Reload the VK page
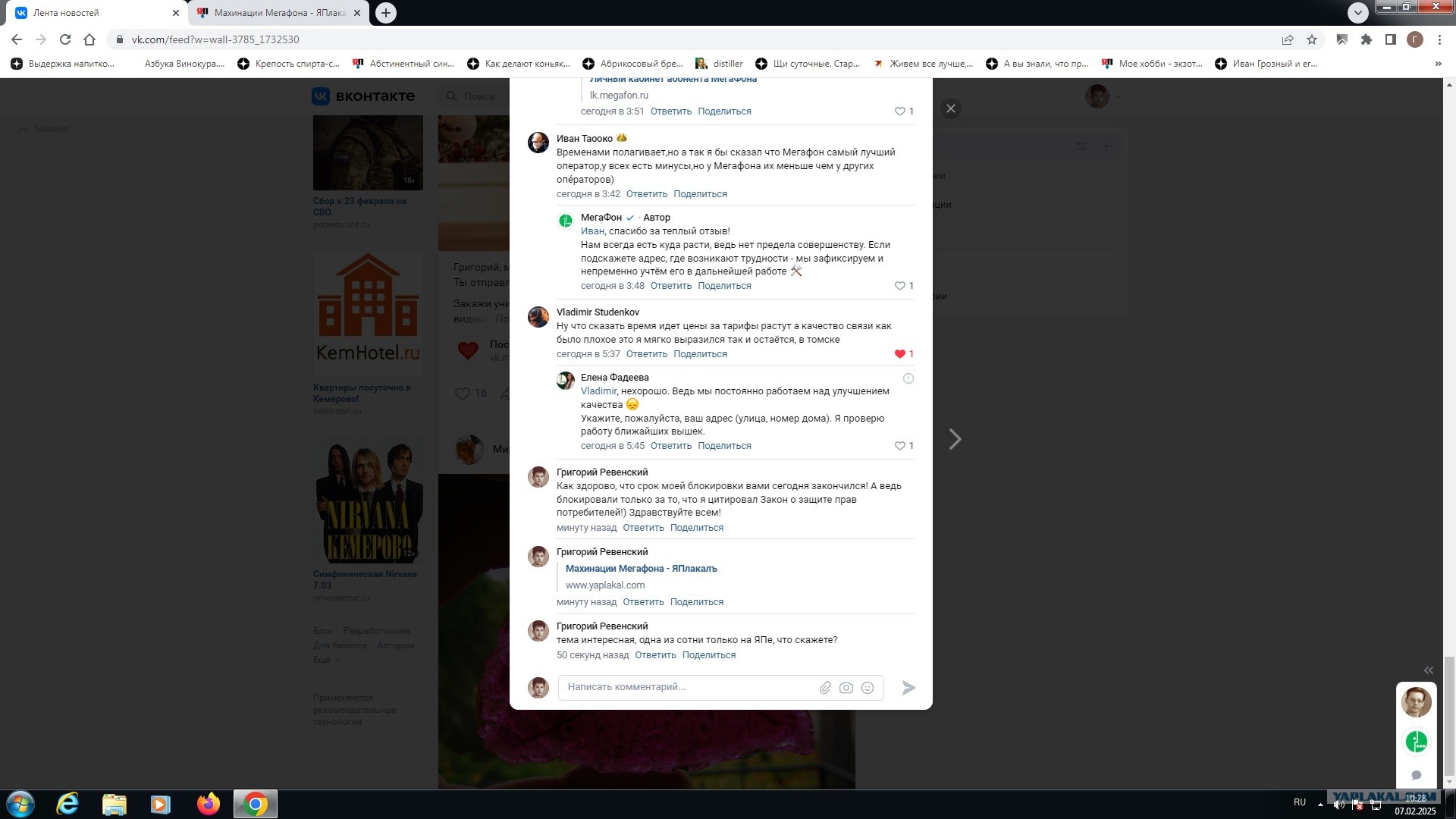The height and width of the screenshot is (819, 1456). 65,39
